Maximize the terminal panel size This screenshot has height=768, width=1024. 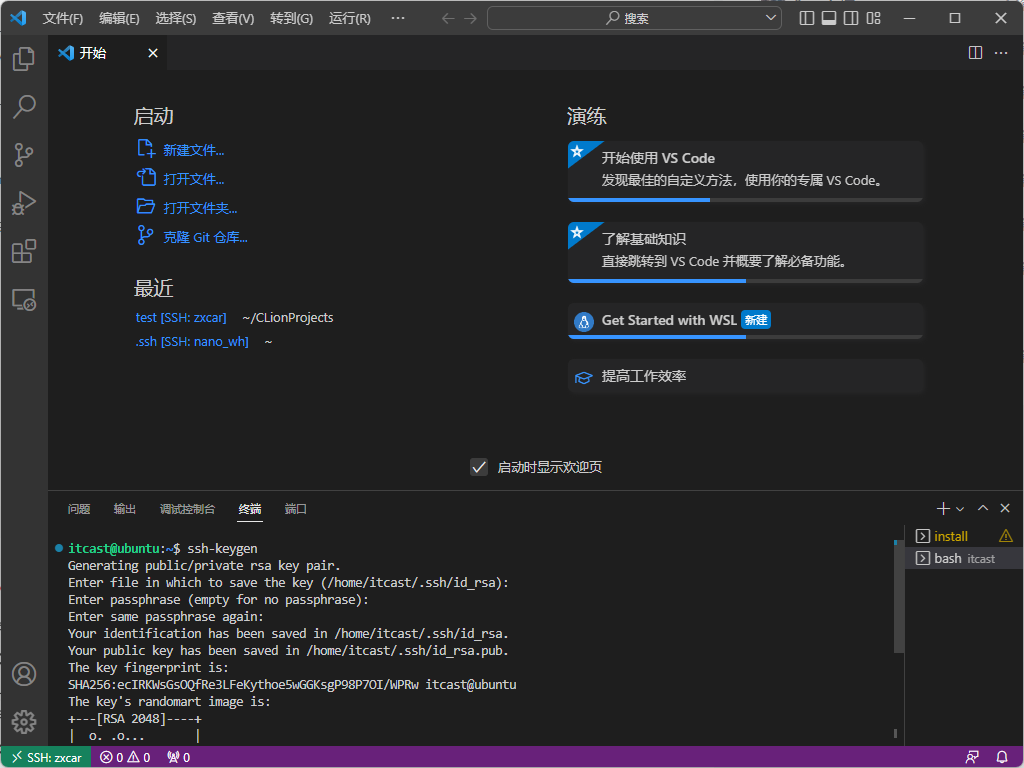[982, 508]
